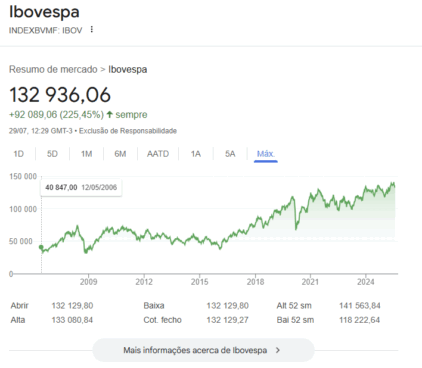422x368 pixels.
Task: Click the Ibovespa page title
Action: click(44, 12)
